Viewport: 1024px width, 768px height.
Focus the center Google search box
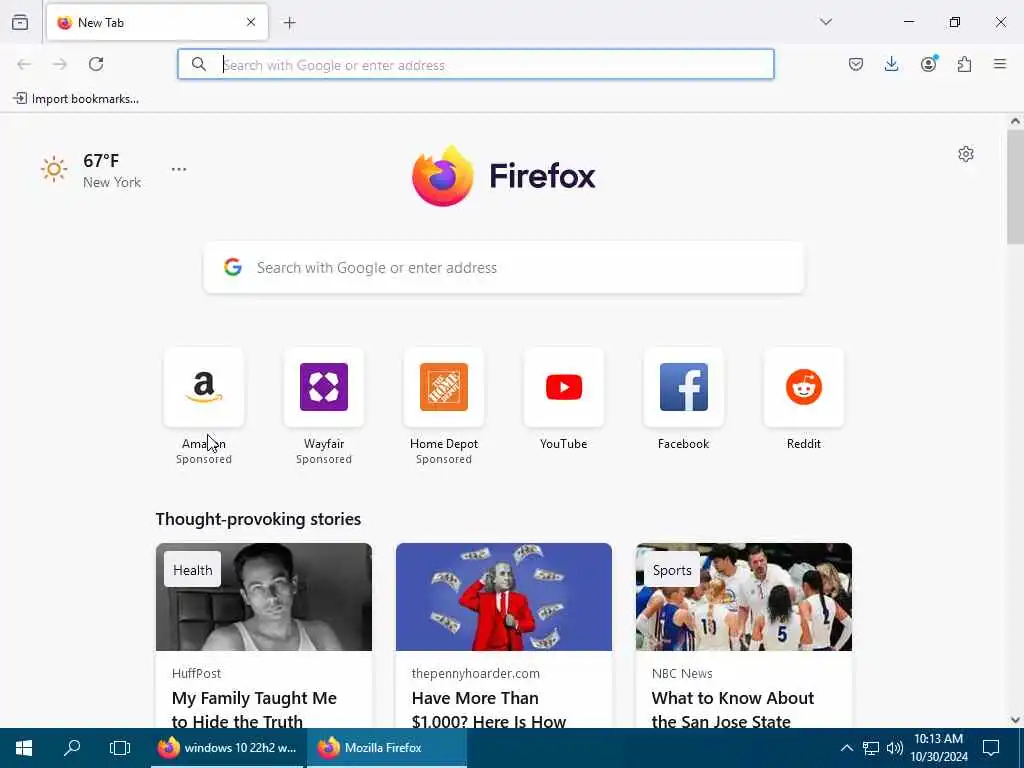point(504,268)
